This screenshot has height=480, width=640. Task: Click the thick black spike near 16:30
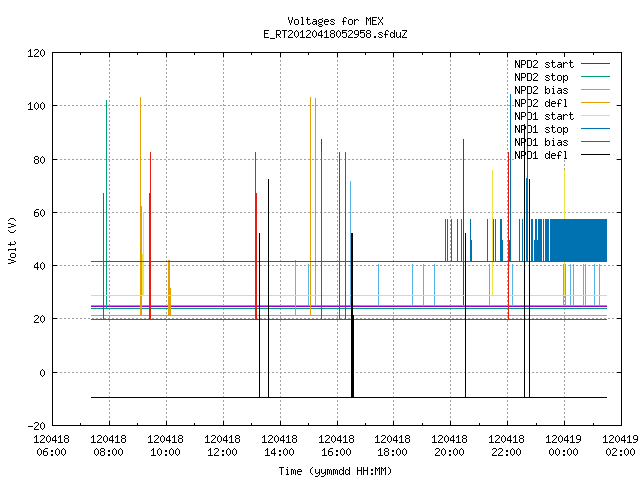pos(352,315)
